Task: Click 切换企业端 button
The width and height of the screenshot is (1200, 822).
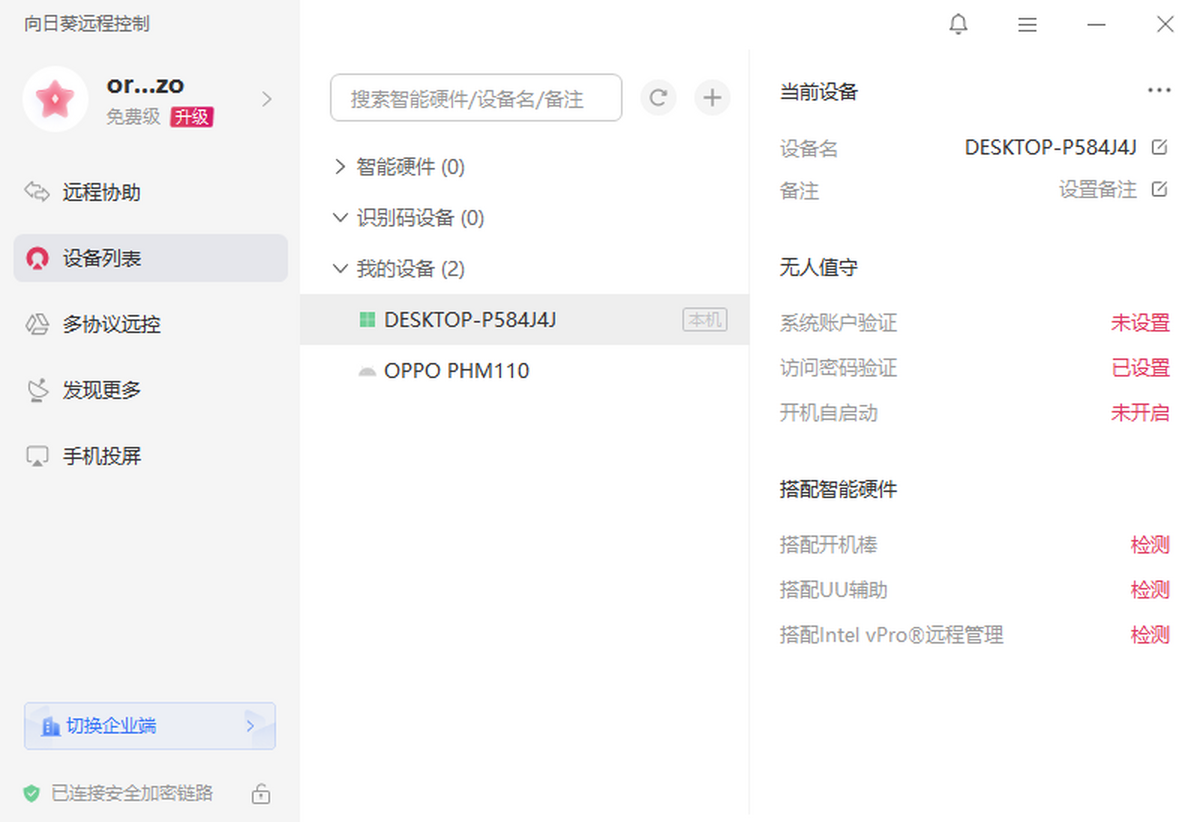Action: (x=150, y=726)
